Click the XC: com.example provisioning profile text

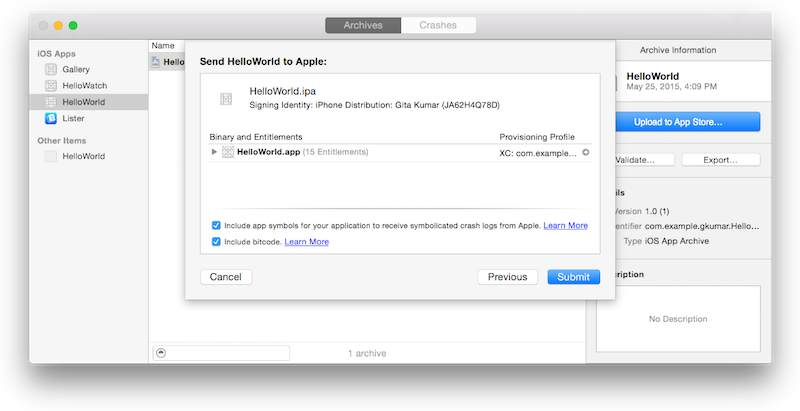coord(538,152)
